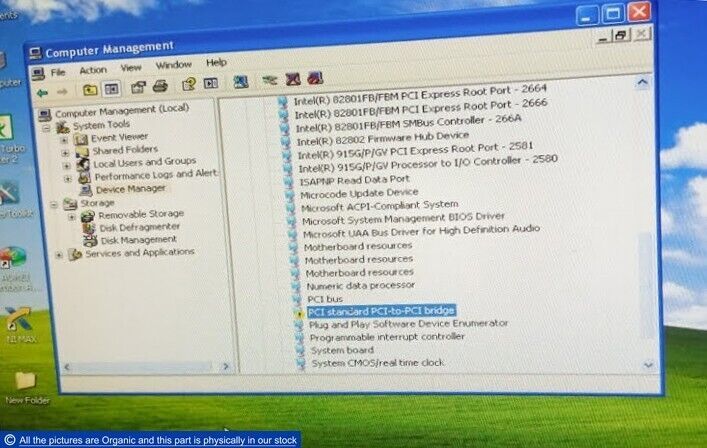Select ISAPNP Read Data Port device
707x448 pixels.
354,180
